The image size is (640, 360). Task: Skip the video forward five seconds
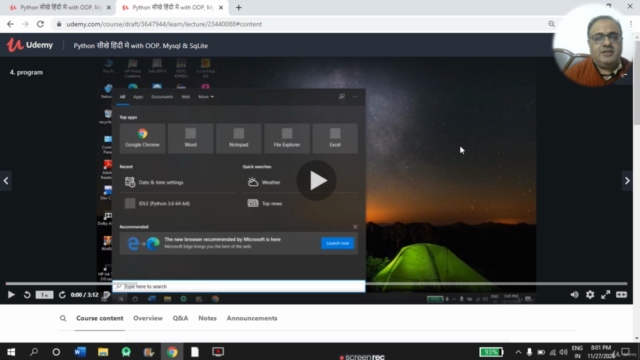(x=62, y=295)
